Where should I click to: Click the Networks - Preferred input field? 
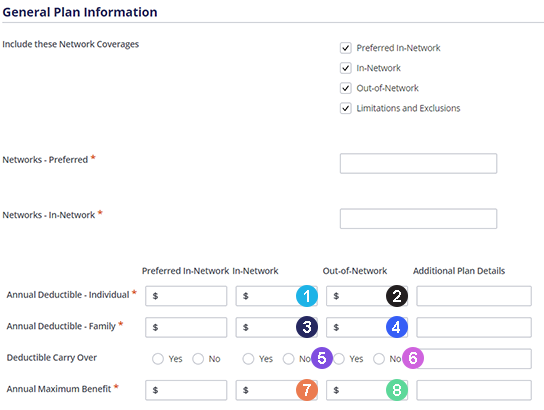pos(418,163)
